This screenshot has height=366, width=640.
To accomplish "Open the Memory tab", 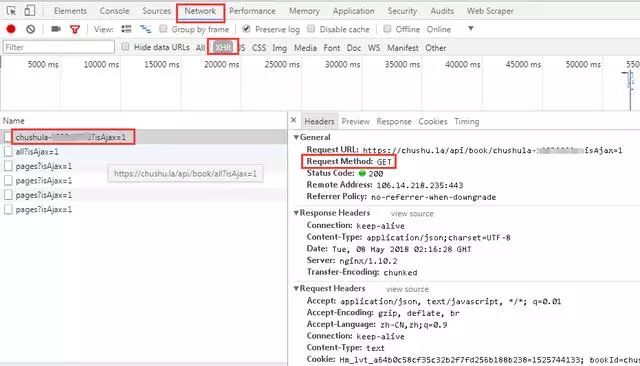I will click(304, 11).
